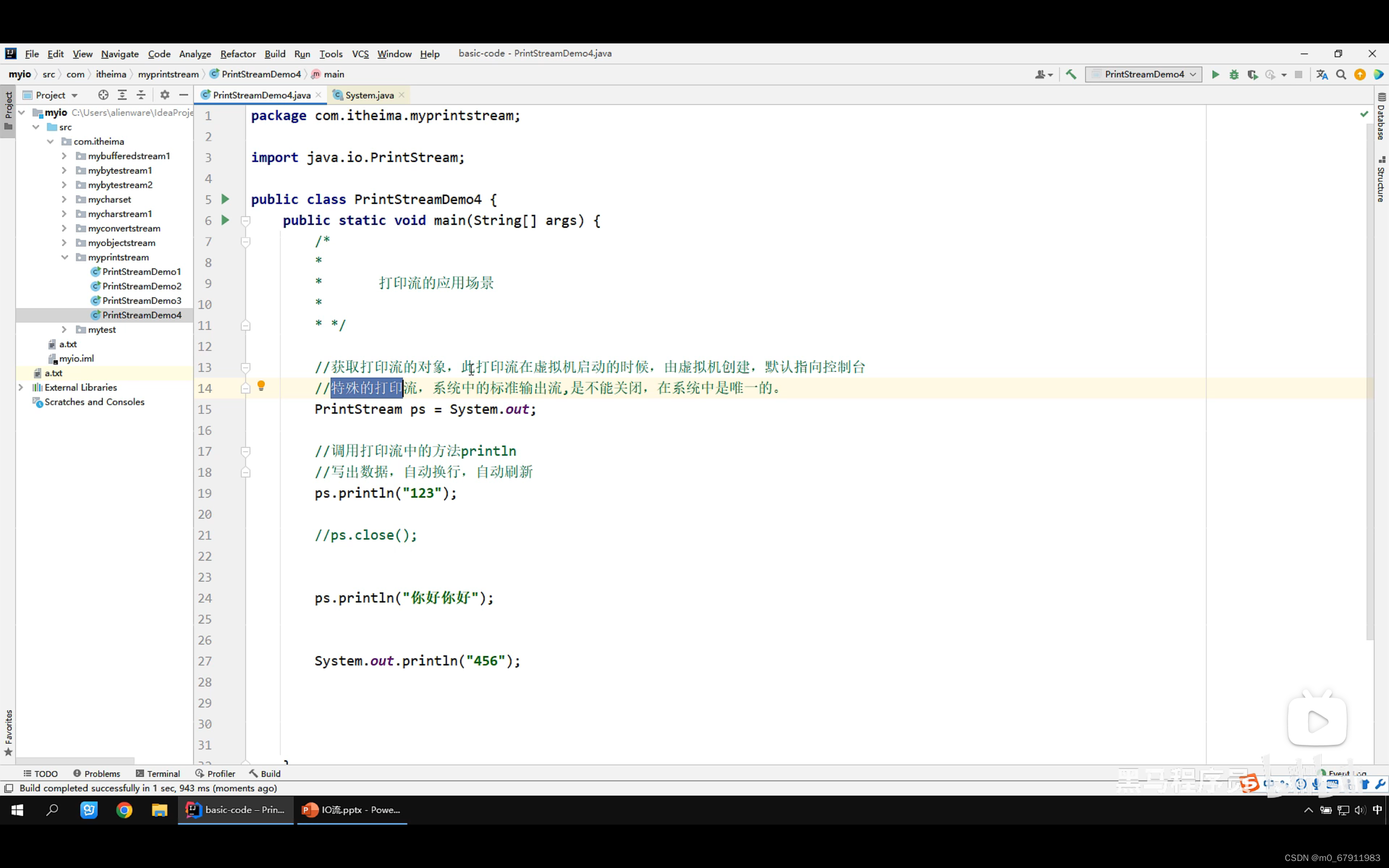Click run gutter arrow beside main method
This screenshot has width=1389, height=868.
tap(226, 220)
